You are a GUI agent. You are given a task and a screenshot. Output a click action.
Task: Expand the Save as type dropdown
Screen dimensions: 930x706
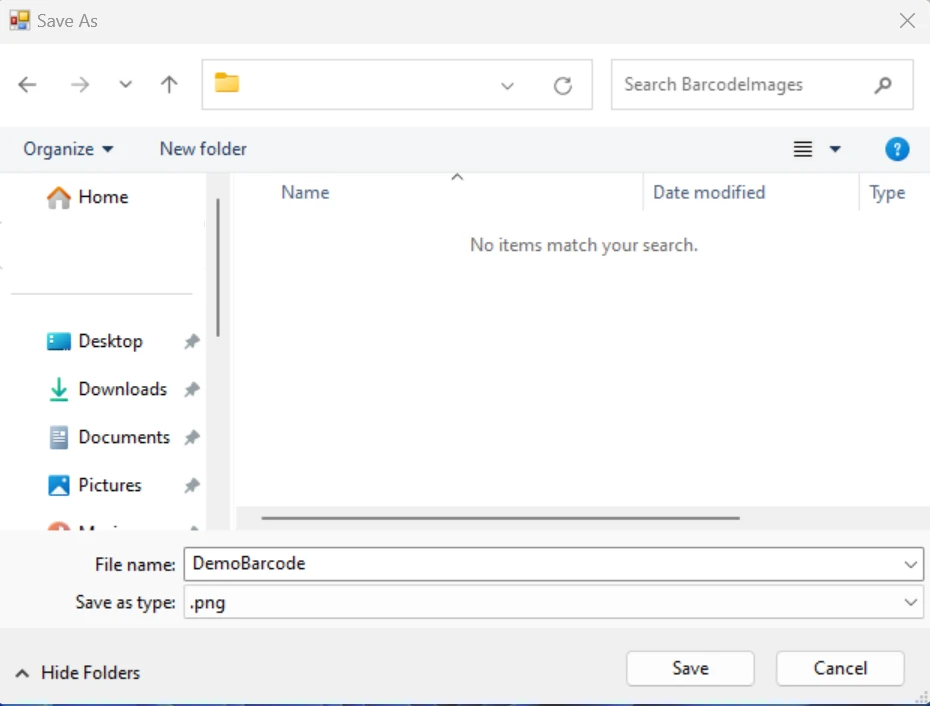(x=910, y=602)
